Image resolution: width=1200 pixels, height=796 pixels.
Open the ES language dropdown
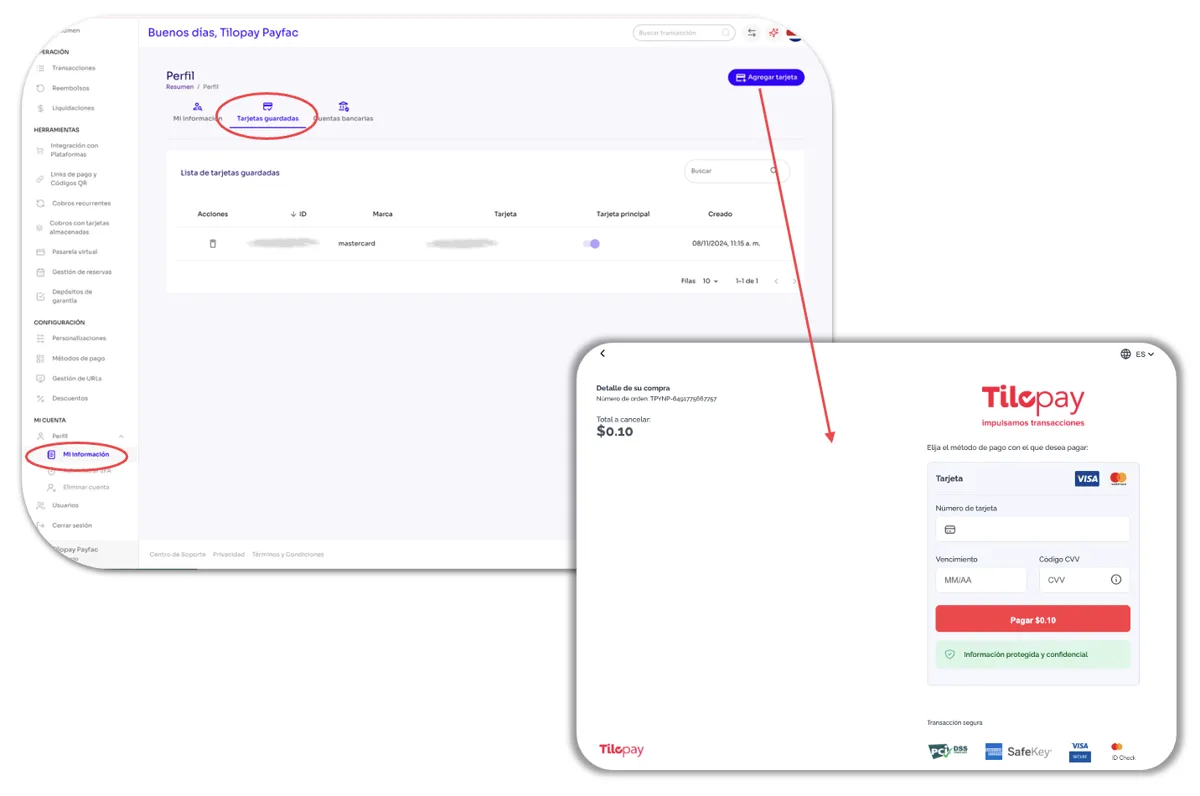pyautogui.click(x=1138, y=354)
